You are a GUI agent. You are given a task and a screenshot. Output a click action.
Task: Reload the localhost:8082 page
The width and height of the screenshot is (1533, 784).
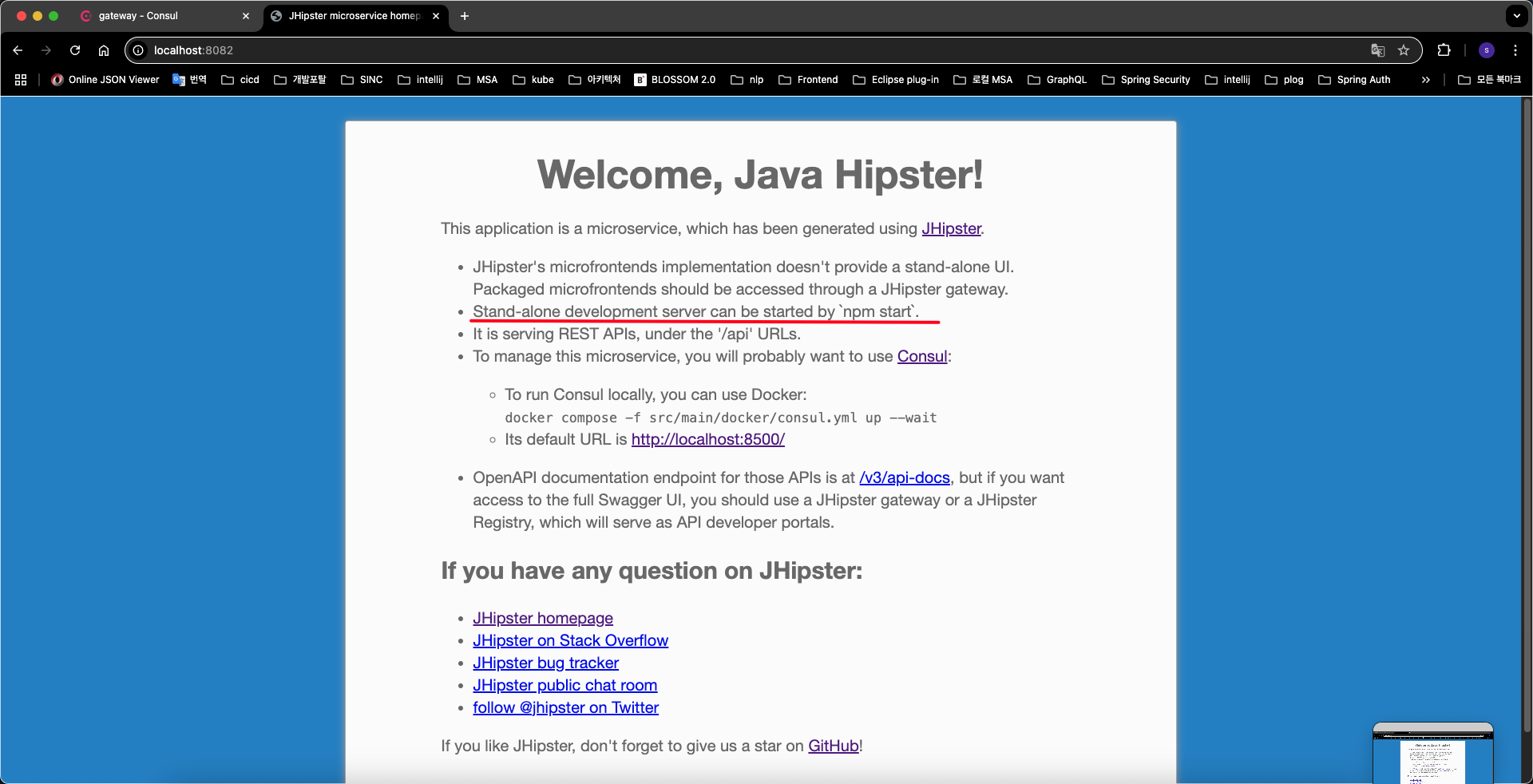pyautogui.click(x=75, y=50)
